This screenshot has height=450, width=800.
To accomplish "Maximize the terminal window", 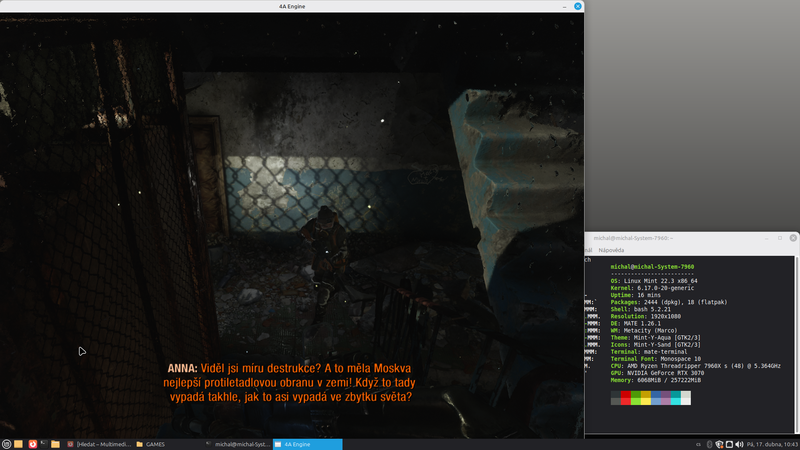I will [780, 238].
